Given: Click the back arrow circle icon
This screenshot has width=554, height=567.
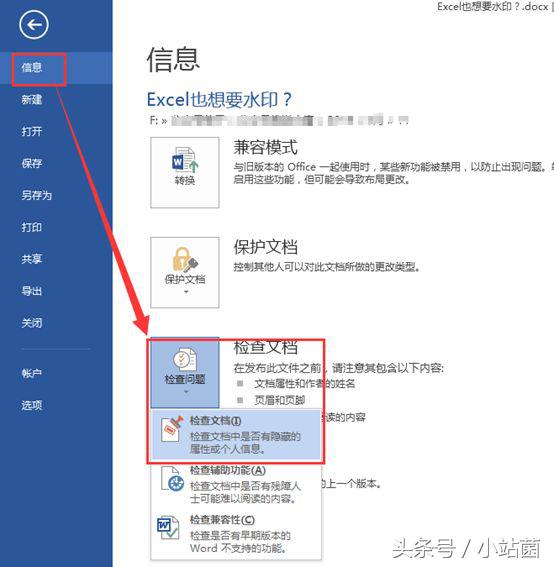Looking at the screenshot, I should (x=34, y=25).
